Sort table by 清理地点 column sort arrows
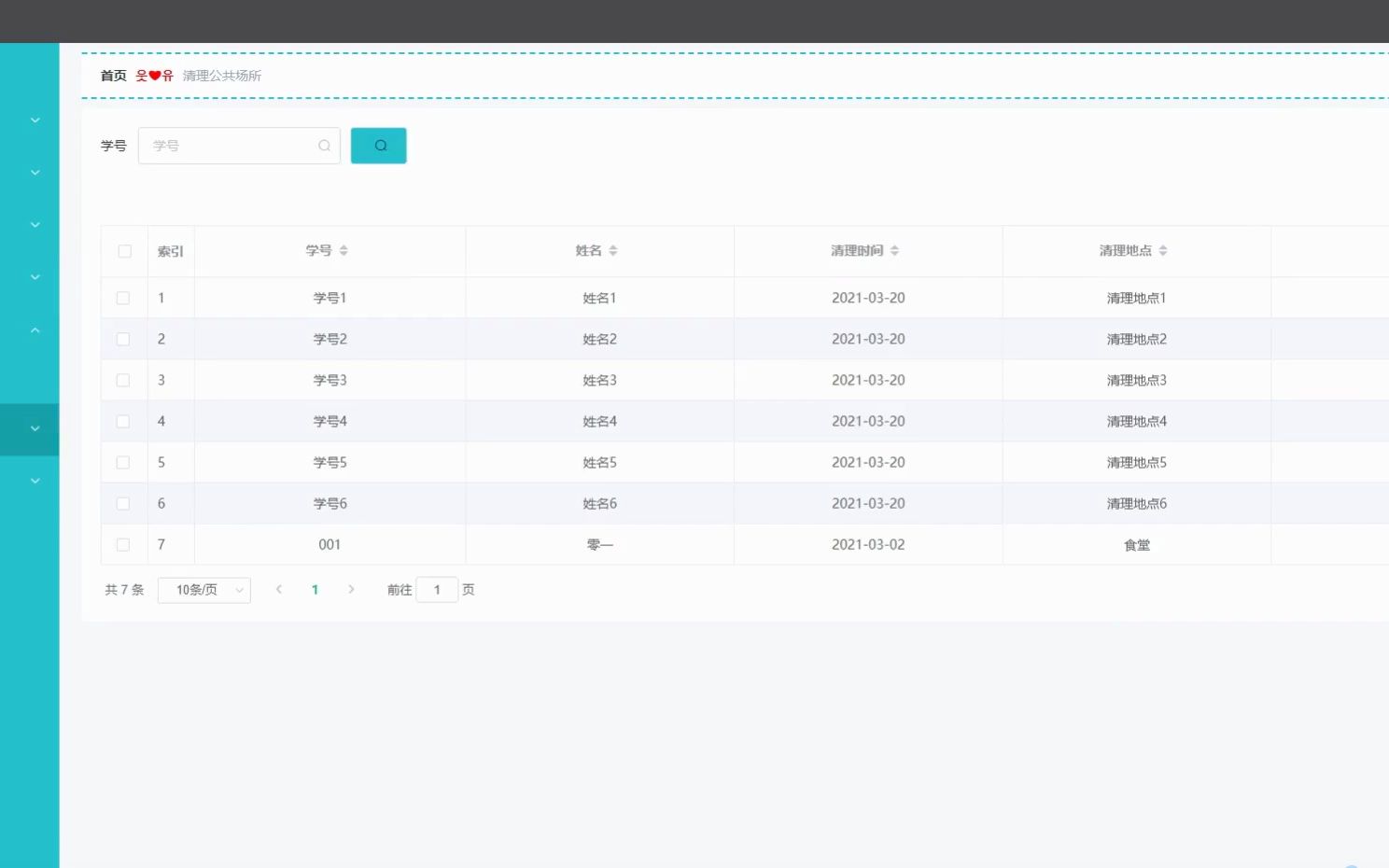The image size is (1389, 868). pos(1163,250)
